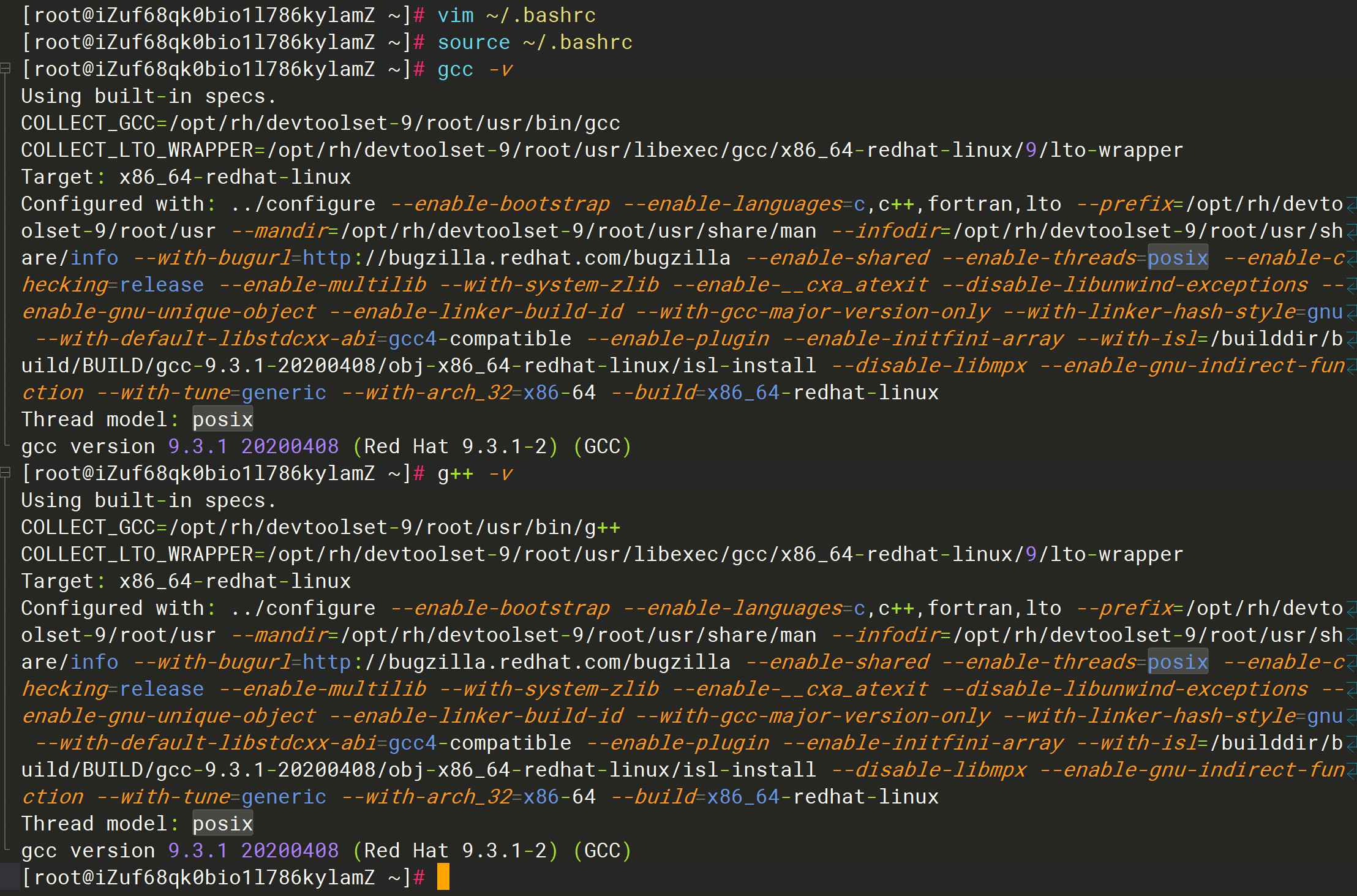
Task: Collapse the gcc -v output fold marker
Action: (6, 69)
